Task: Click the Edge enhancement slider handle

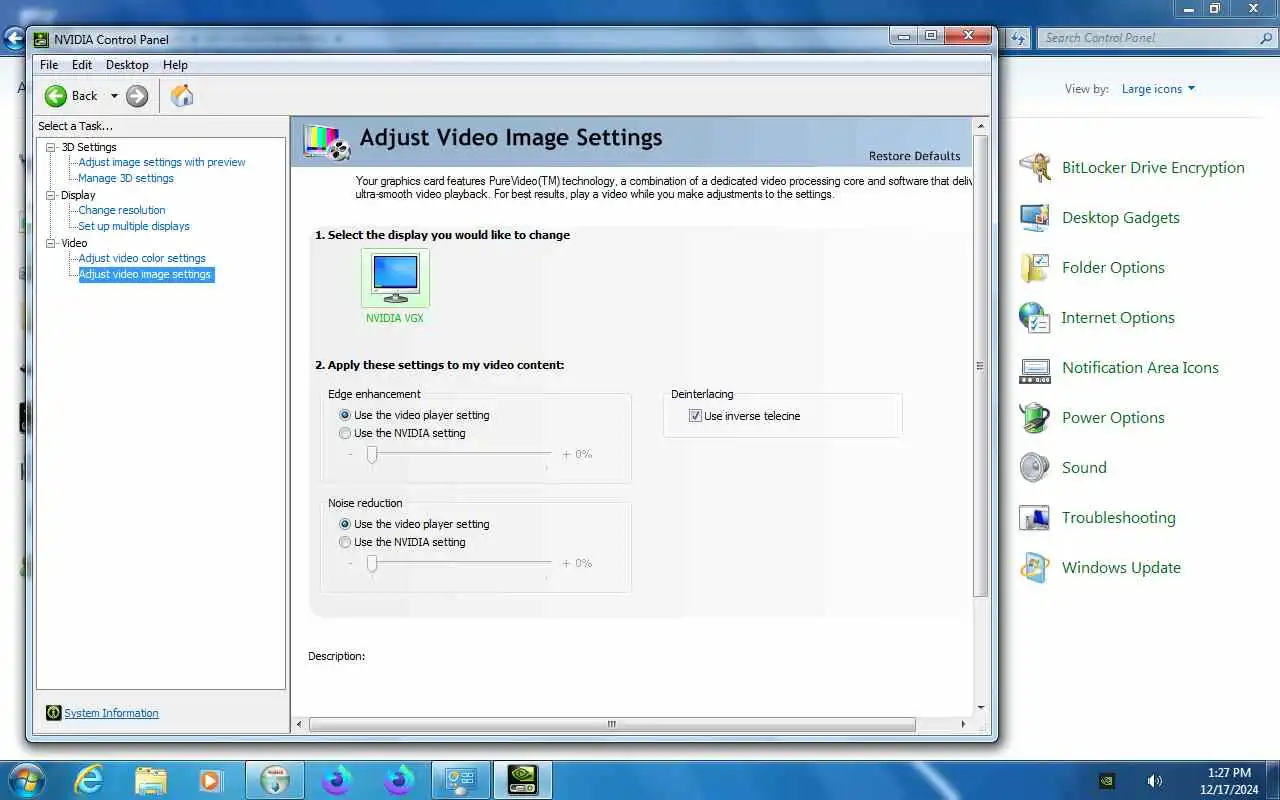Action: [x=372, y=455]
